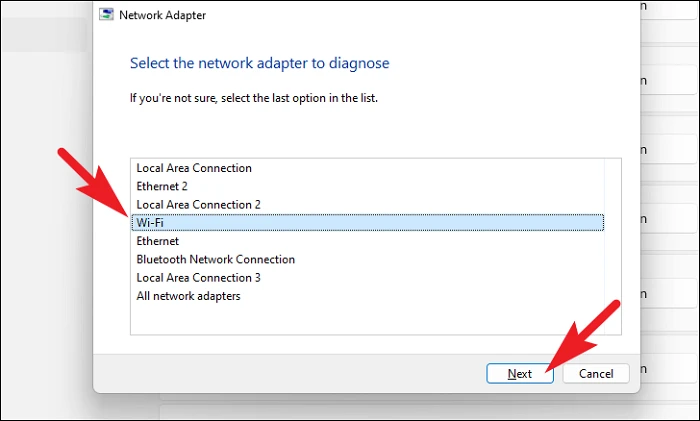Screen dimensions: 700x421
Task: Click the Network Adapter title icon
Action: tap(106, 14)
